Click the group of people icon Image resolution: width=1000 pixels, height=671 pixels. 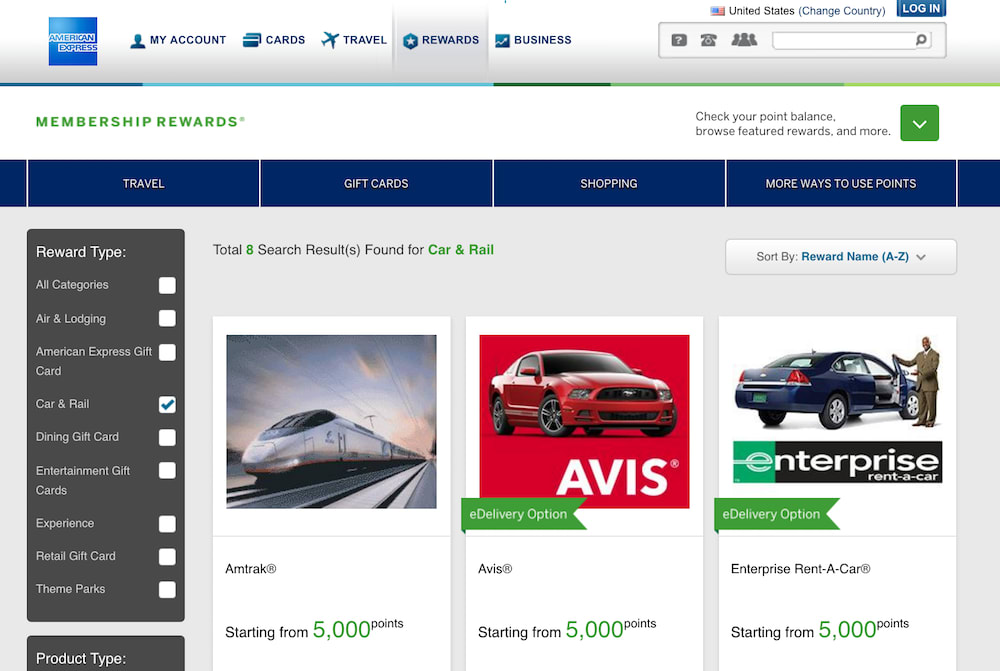(744, 40)
